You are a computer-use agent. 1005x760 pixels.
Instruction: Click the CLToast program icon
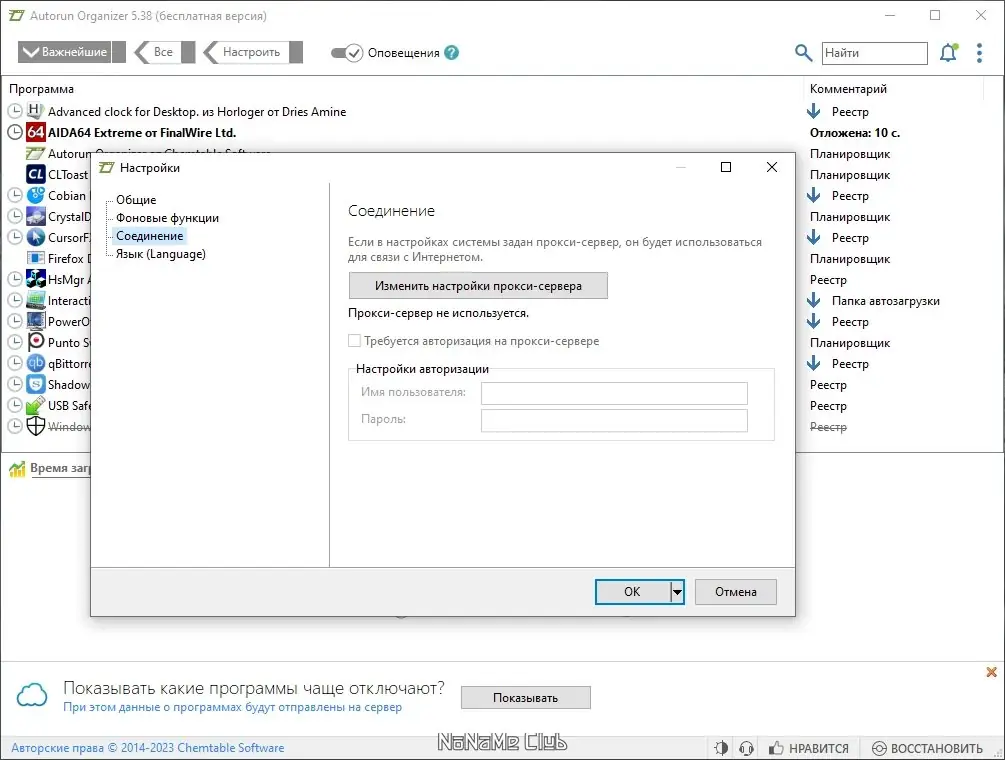36,174
